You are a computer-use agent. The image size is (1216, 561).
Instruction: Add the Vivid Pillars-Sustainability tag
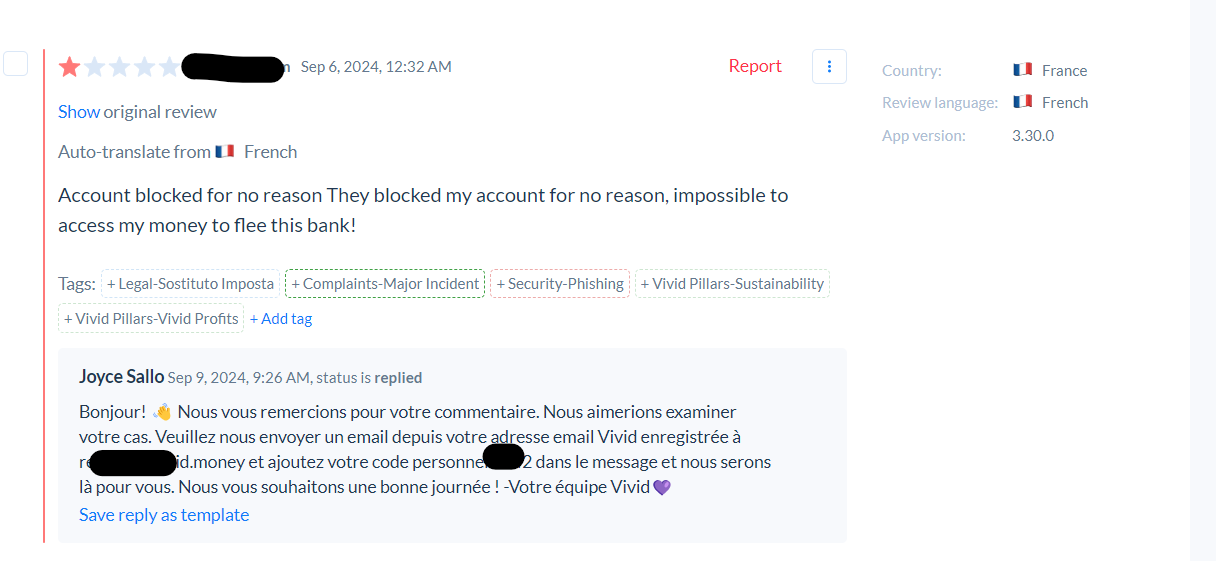click(732, 284)
